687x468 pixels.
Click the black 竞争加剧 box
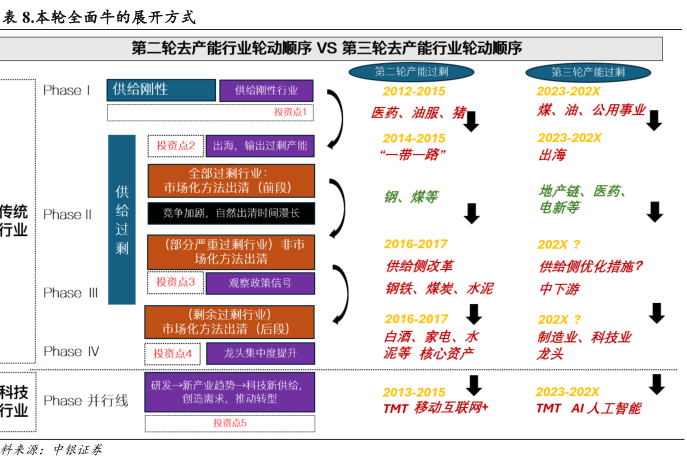point(231,213)
